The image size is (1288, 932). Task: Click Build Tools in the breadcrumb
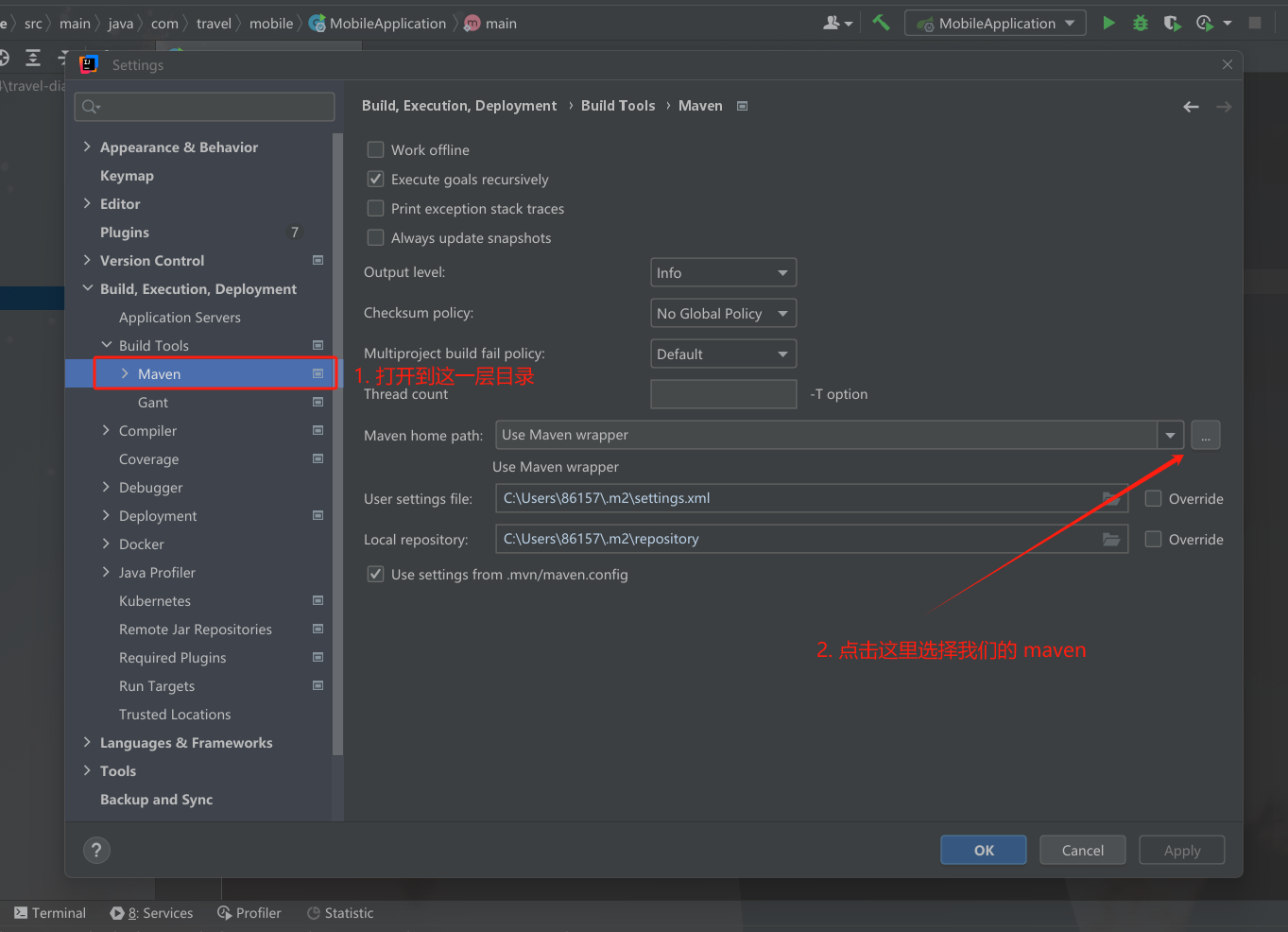click(618, 106)
